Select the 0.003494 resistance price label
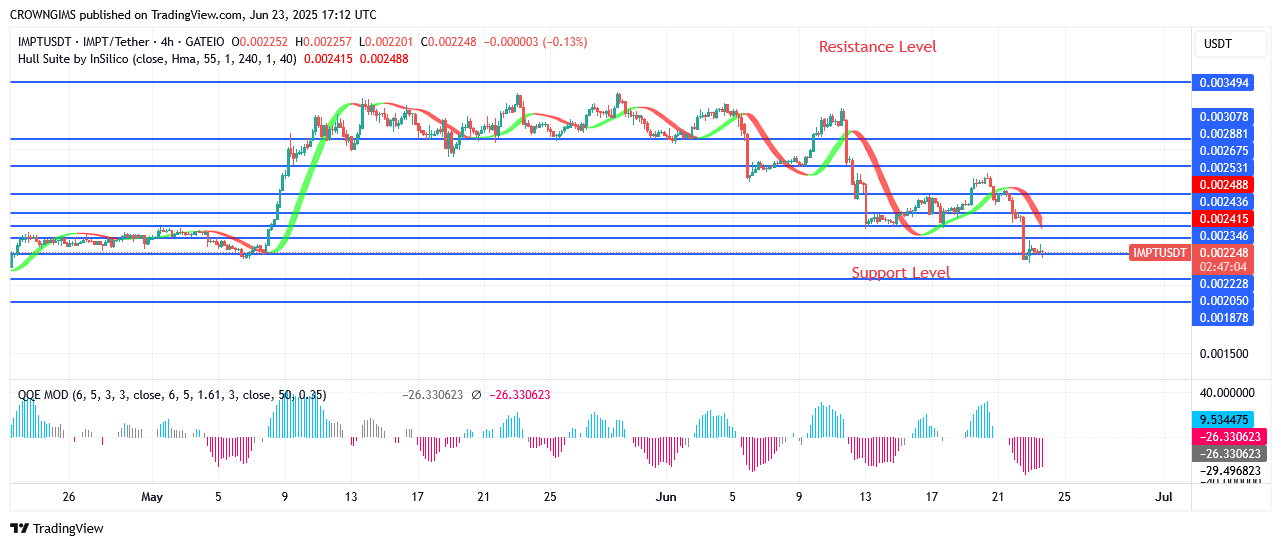This screenshot has width=1281, height=546. [x=1223, y=83]
